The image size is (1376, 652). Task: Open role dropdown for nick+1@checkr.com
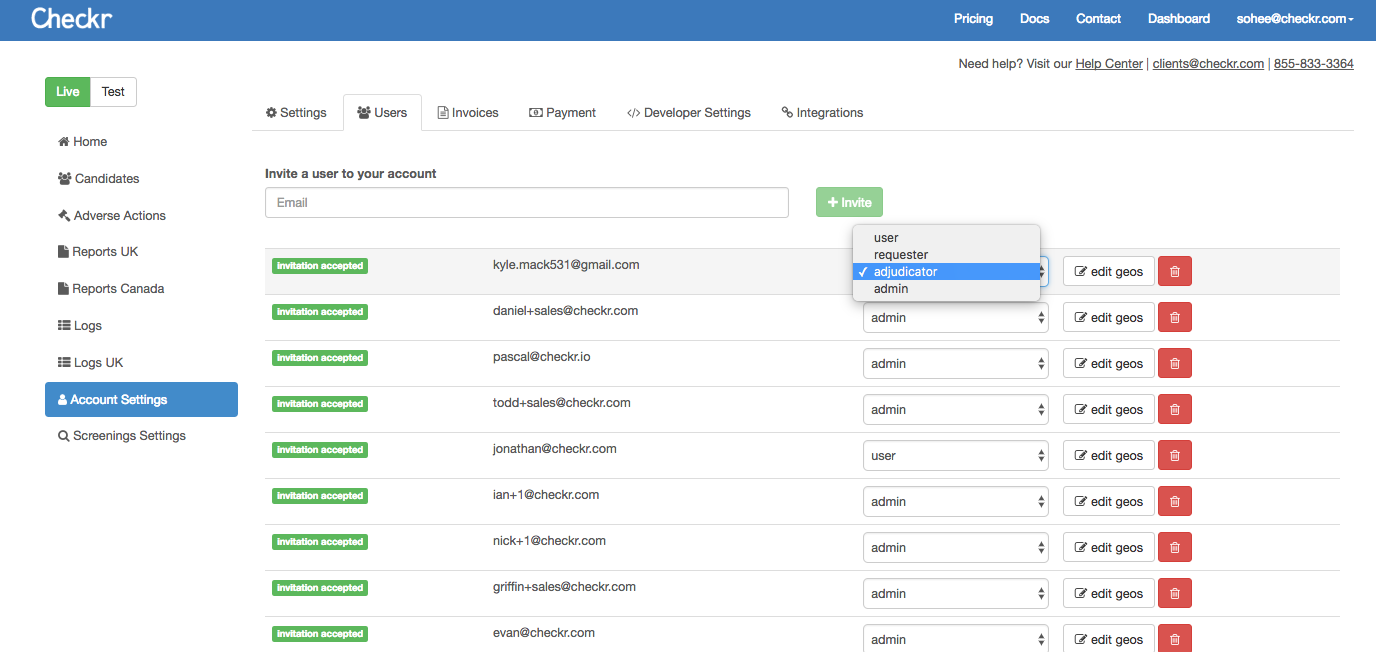(x=956, y=548)
